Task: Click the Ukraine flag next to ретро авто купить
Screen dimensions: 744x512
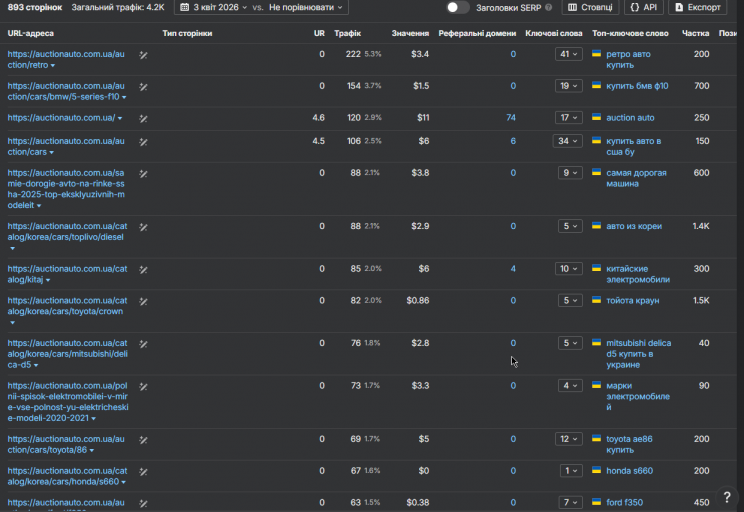Action: click(x=596, y=54)
